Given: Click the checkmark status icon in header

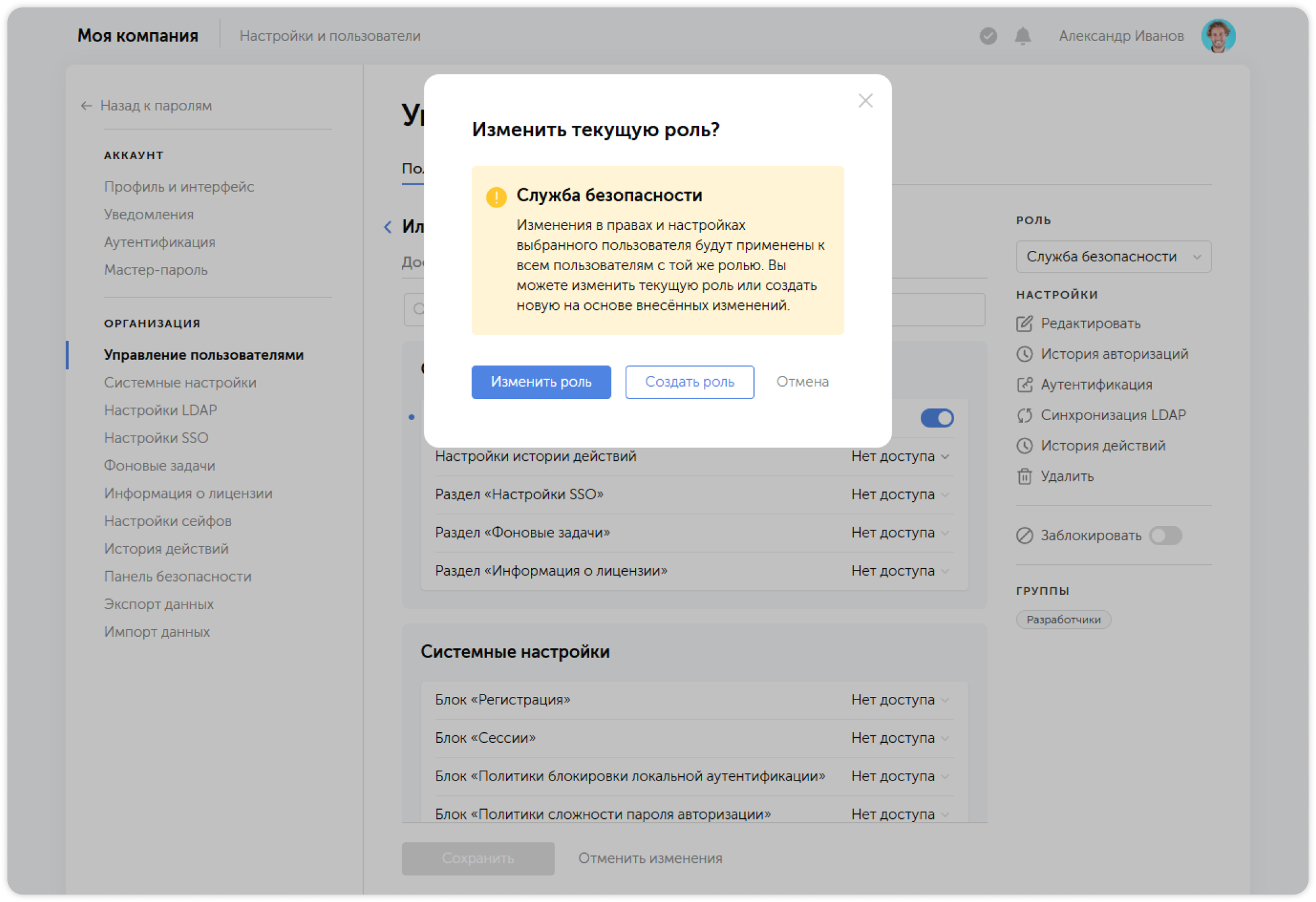Looking at the screenshot, I should pos(988,36).
